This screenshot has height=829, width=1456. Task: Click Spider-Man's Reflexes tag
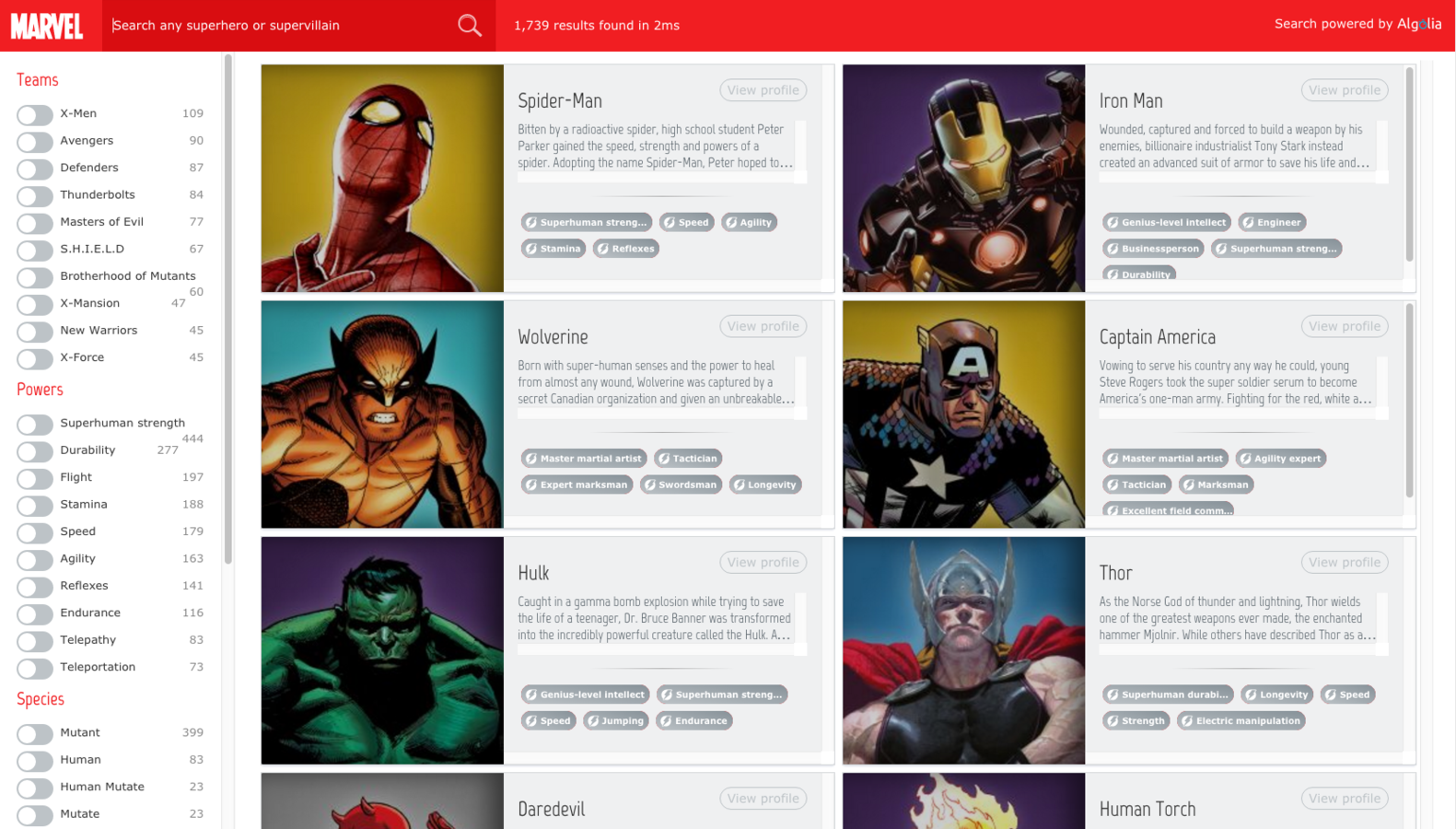[626, 249]
